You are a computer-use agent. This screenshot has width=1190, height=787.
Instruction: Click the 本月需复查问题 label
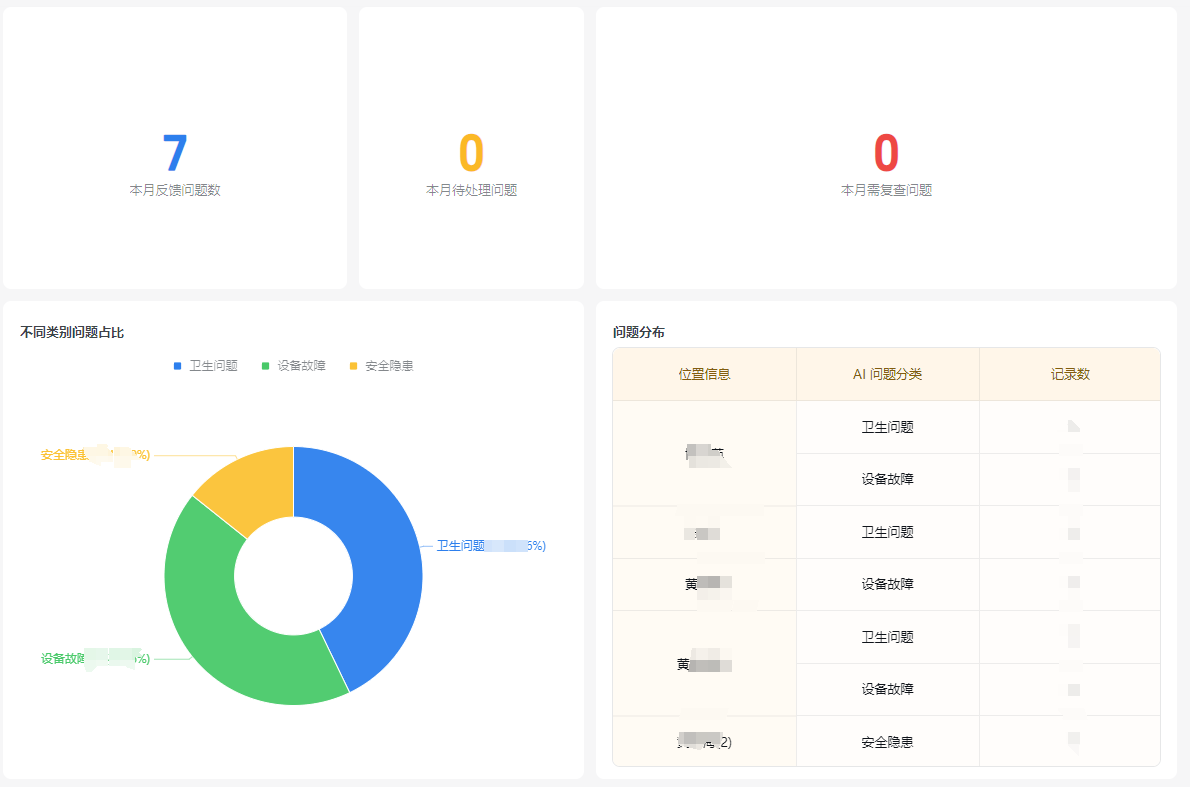886,190
